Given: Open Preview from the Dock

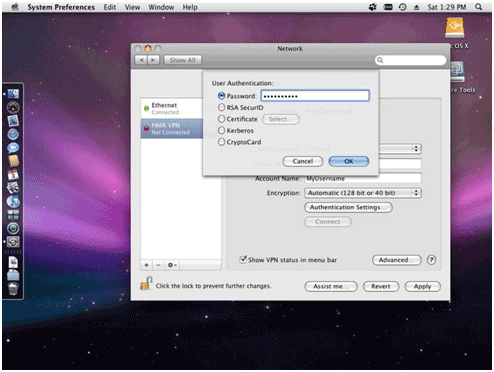Looking at the screenshot, I should click(x=13, y=188).
